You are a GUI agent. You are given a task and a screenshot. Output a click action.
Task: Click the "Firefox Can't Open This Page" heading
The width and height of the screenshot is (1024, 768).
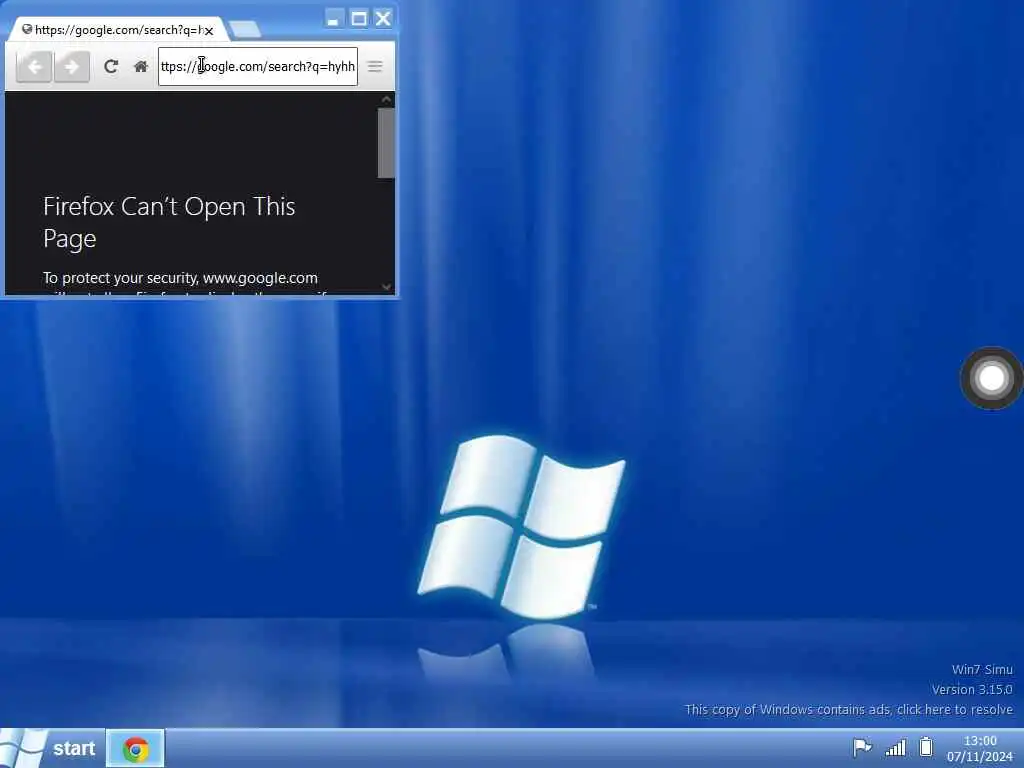[169, 222]
